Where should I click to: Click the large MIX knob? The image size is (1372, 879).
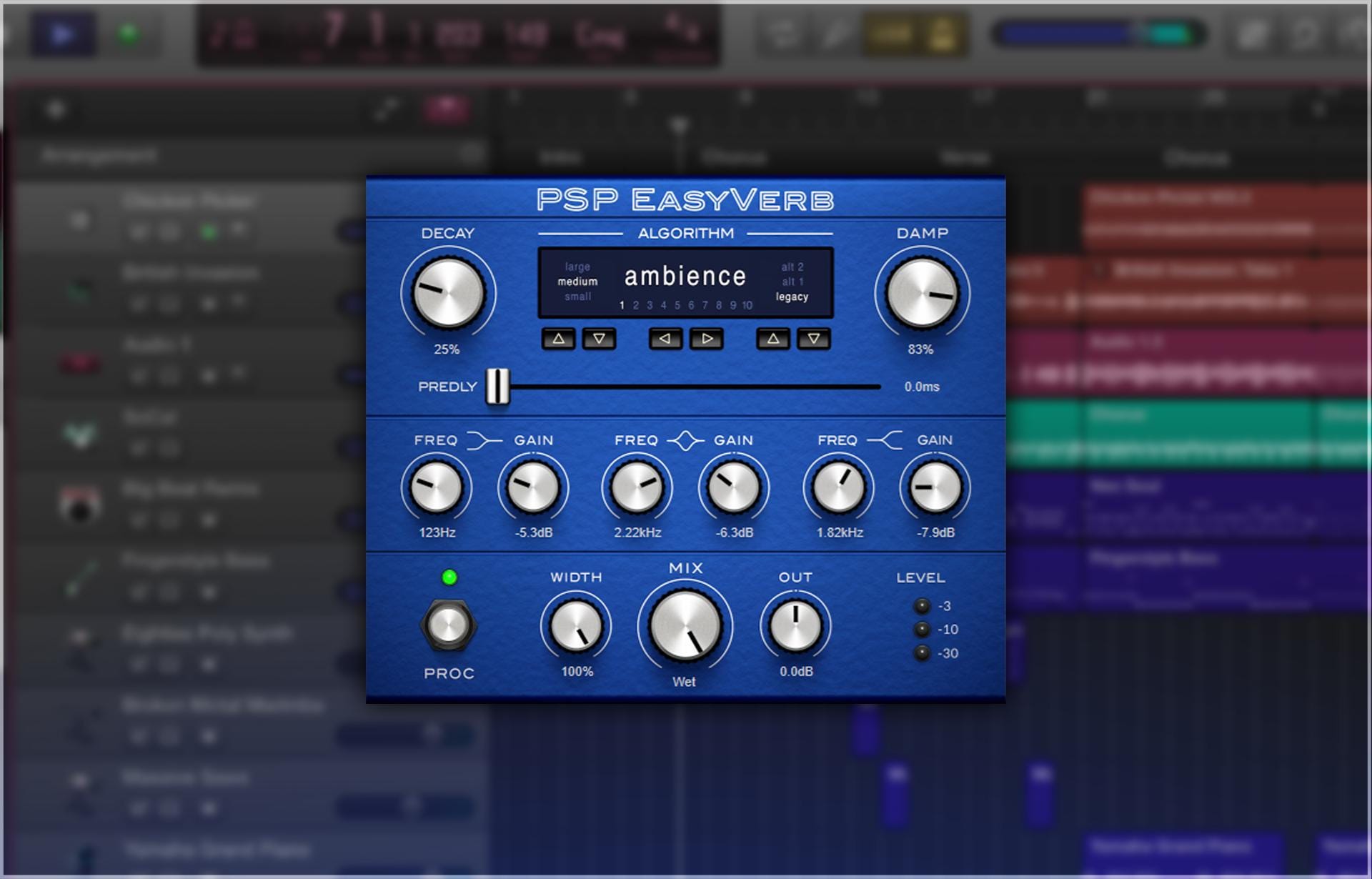click(685, 625)
